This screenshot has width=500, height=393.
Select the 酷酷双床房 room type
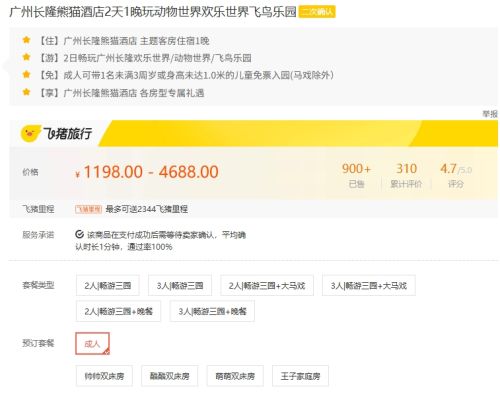tap(169, 376)
